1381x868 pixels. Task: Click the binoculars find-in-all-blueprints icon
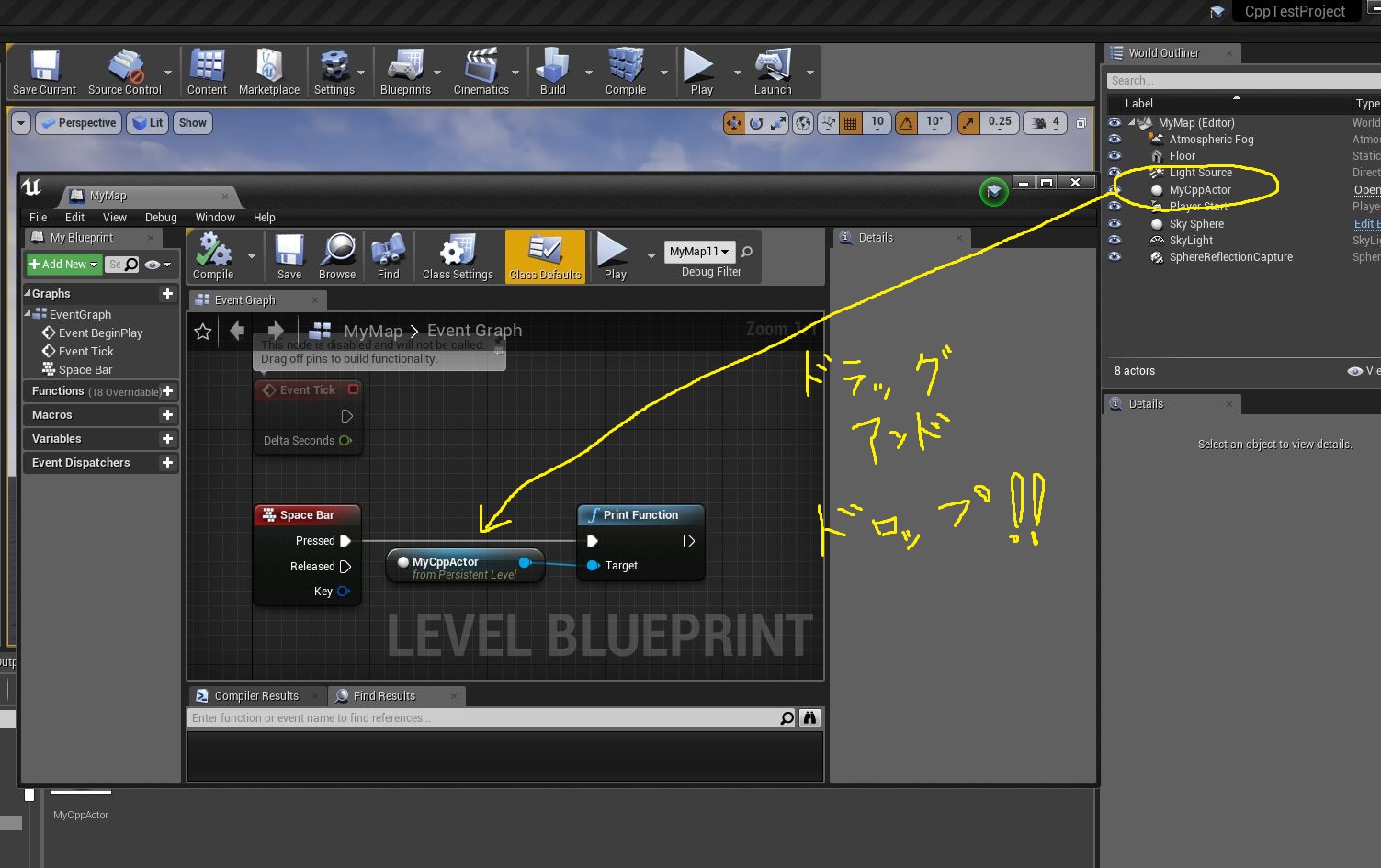pyautogui.click(x=809, y=718)
